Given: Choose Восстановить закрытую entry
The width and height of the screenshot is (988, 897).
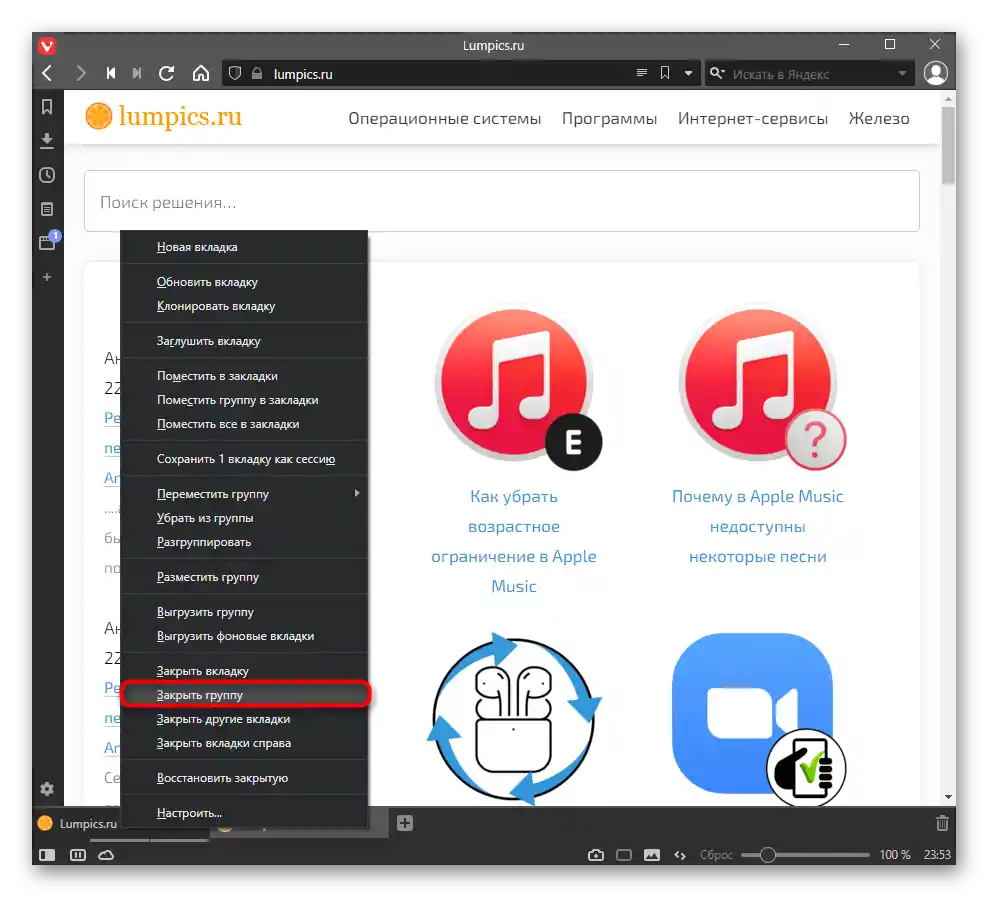Looking at the screenshot, I should click(244, 778).
